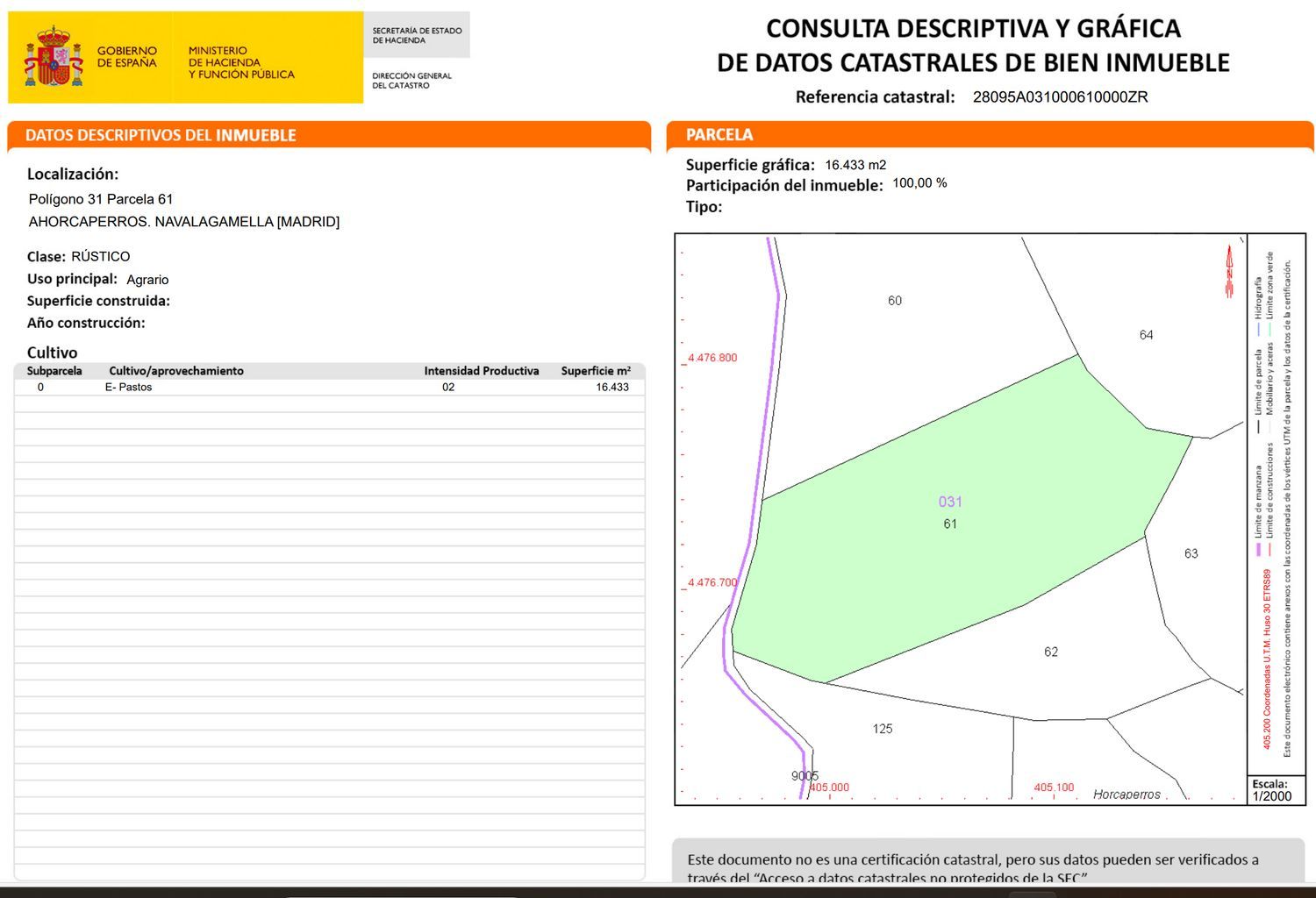Click parcel 125 on the map

pos(882,729)
